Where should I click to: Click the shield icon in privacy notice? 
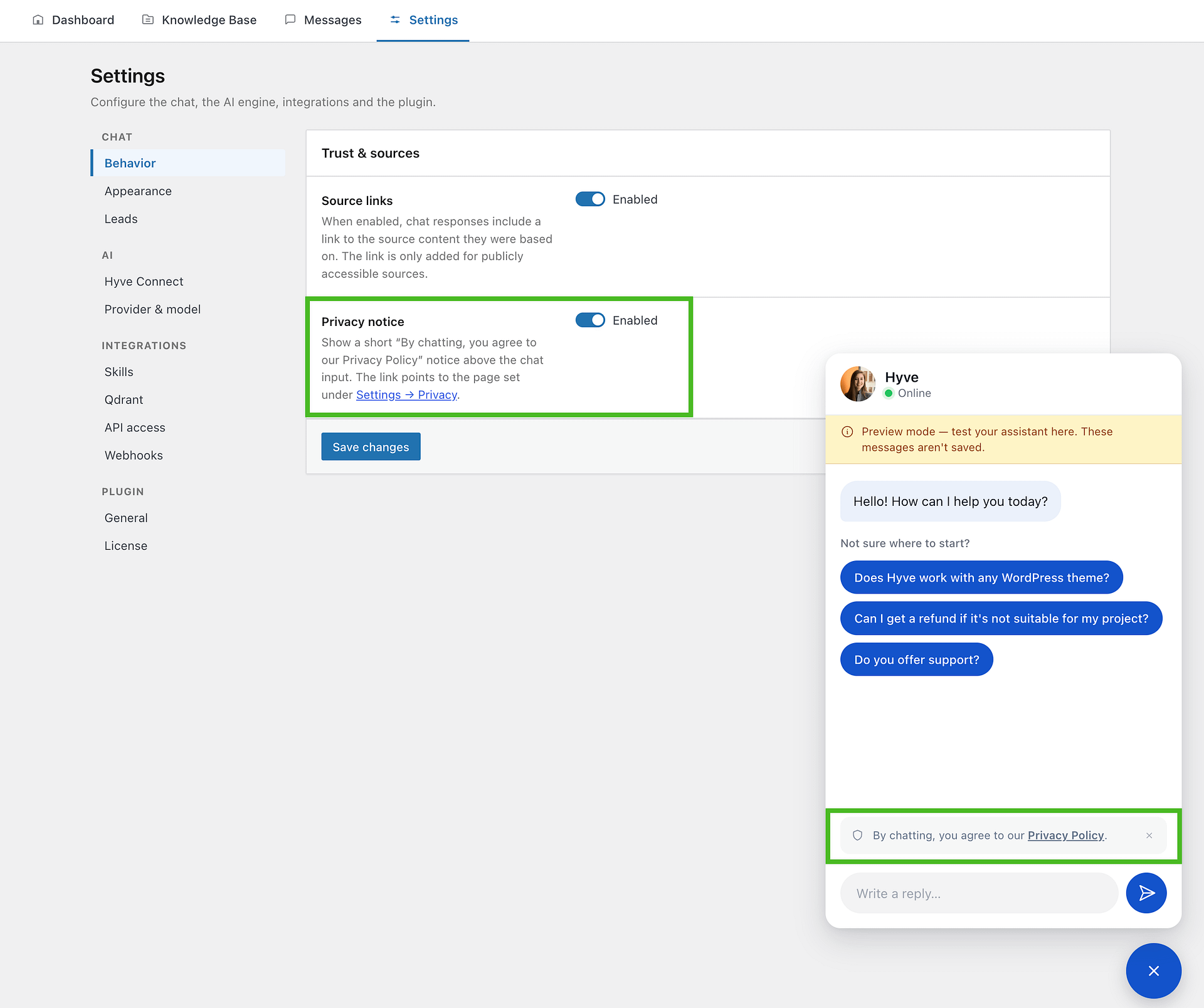click(858, 836)
